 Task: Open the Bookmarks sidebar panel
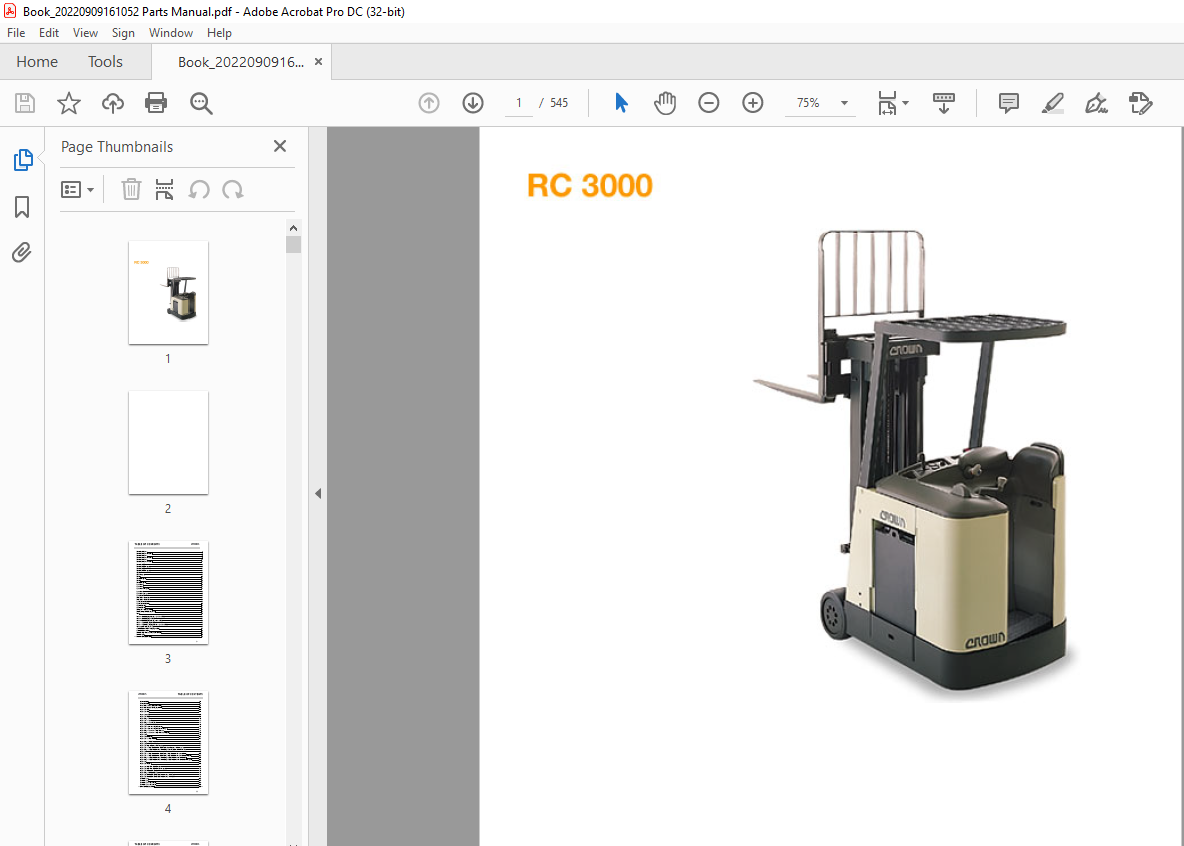[22, 206]
